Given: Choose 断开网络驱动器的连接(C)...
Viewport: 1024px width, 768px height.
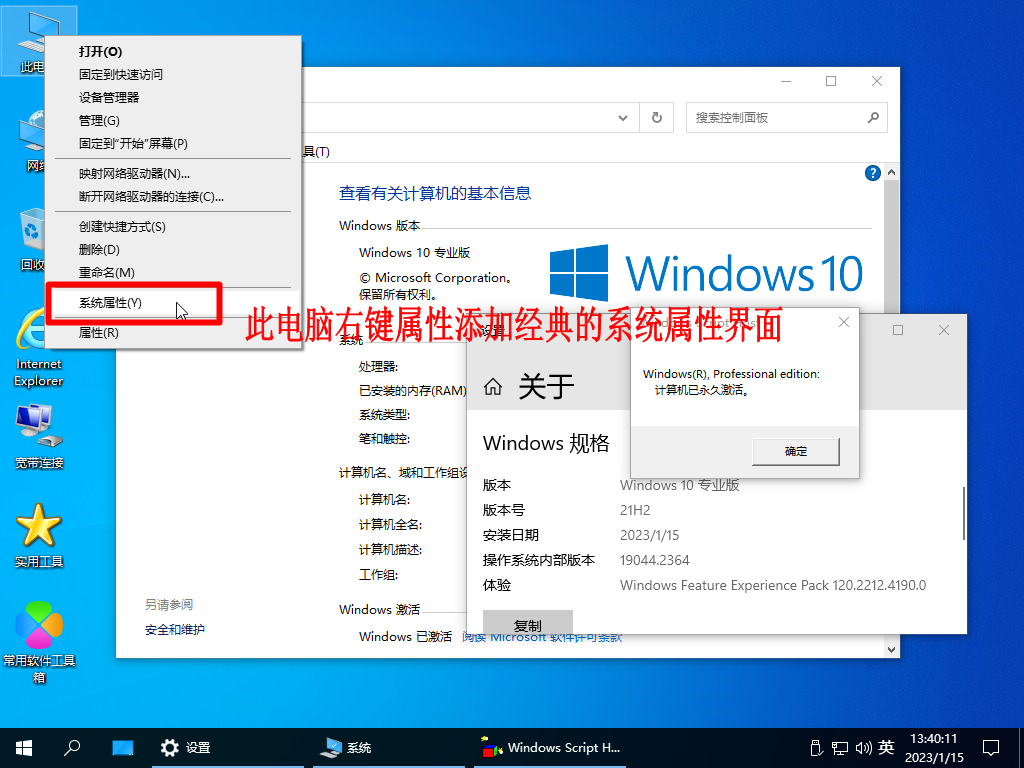Looking at the screenshot, I should tap(173, 197).
